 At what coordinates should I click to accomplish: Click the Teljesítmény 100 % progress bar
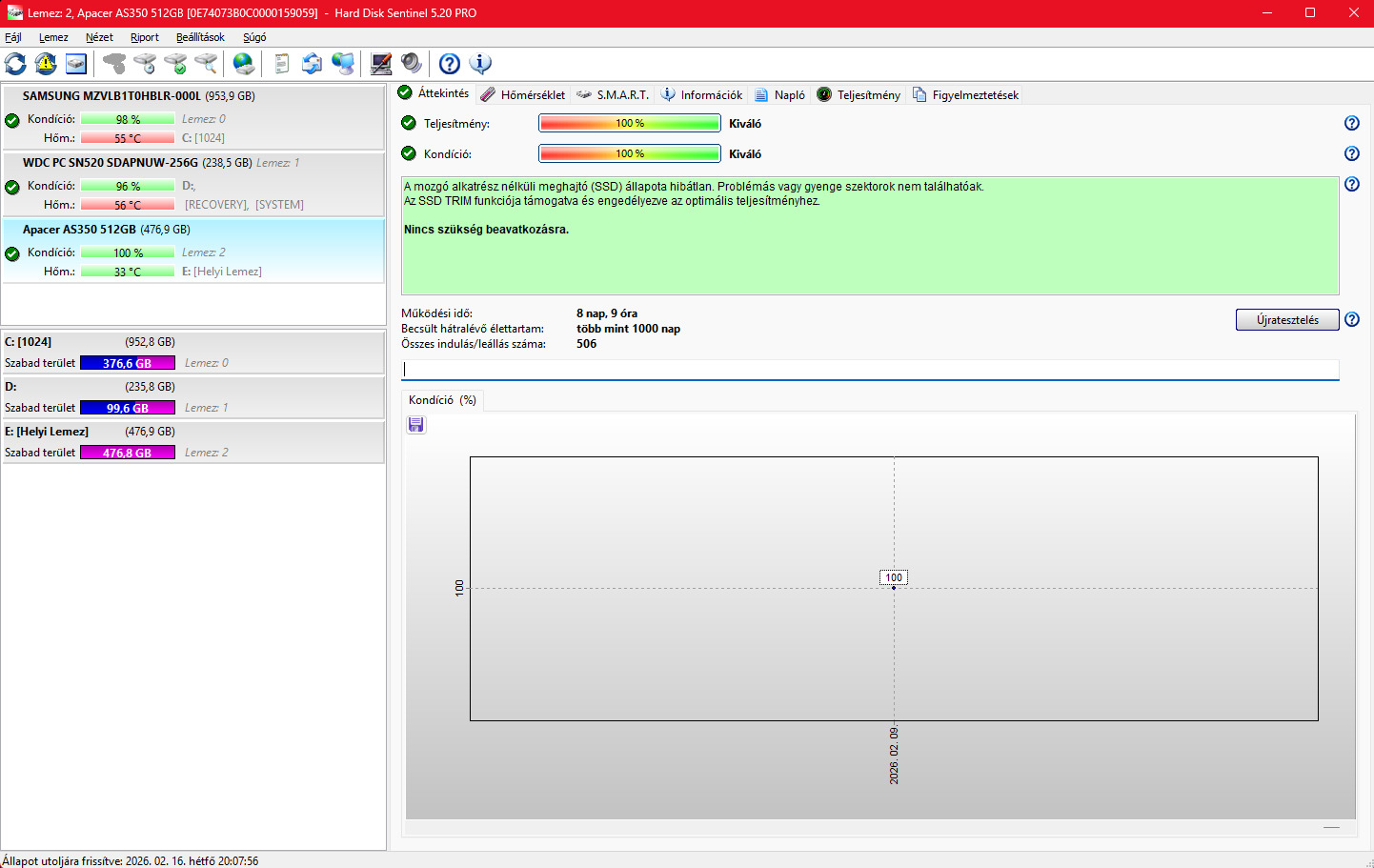coord(630,123)
